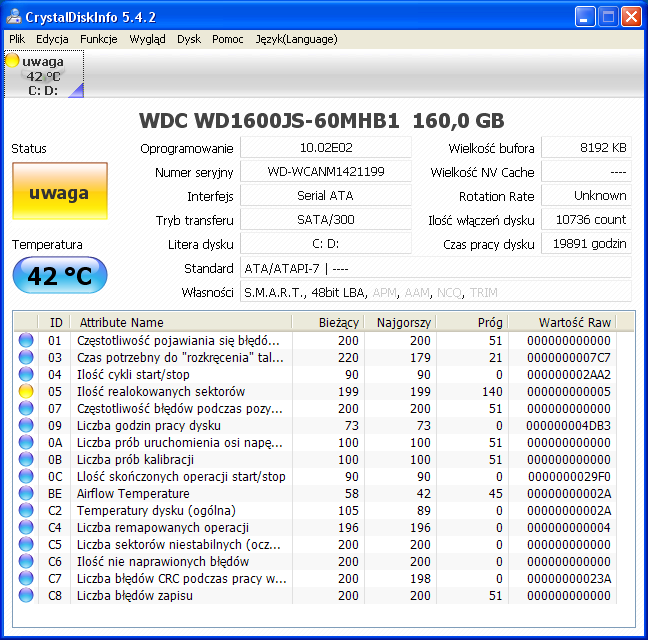Click the drive letter field C: D:
The image size is (648, 640).
(326, 243)
